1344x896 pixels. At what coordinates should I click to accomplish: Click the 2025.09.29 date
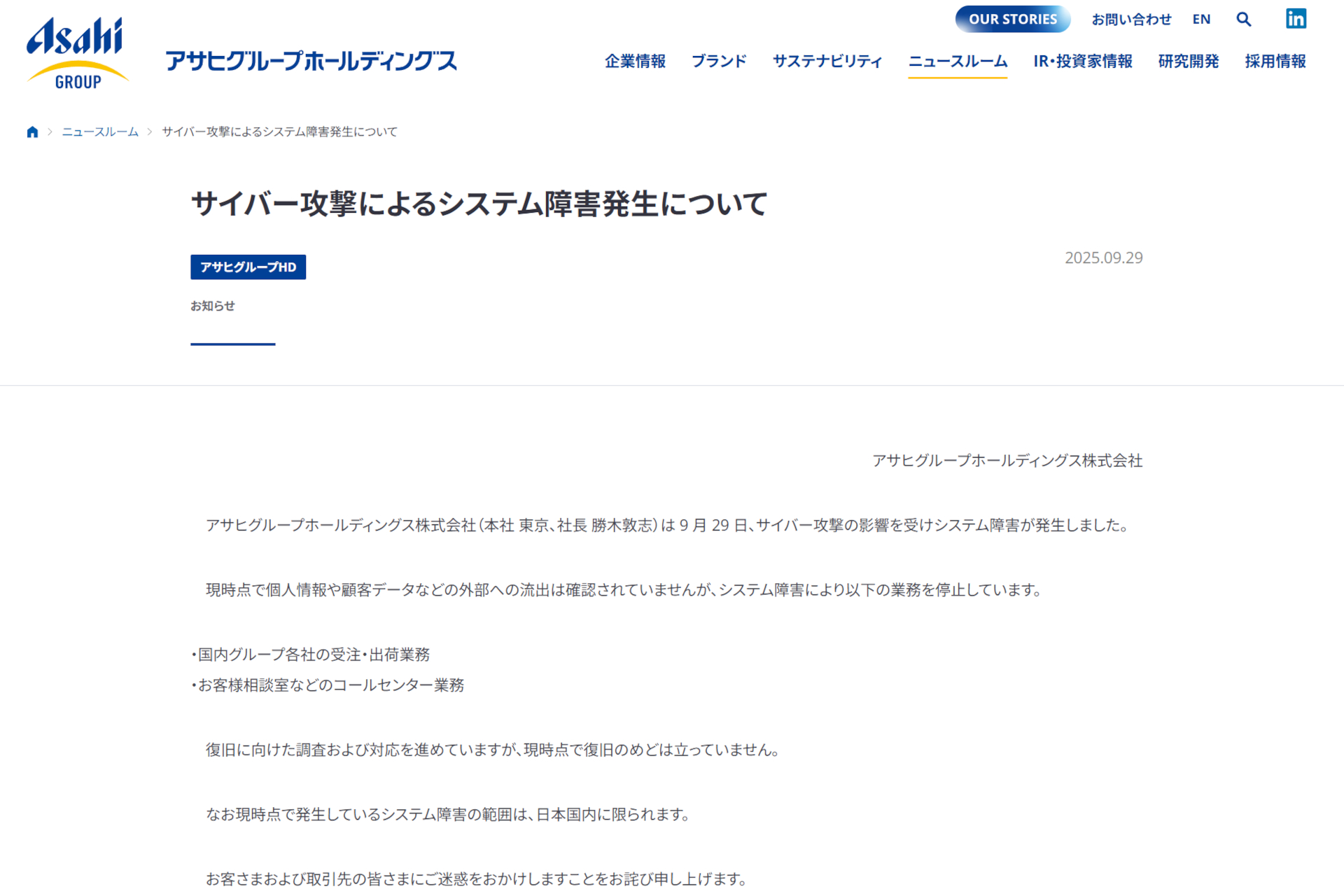[1104, 258]
